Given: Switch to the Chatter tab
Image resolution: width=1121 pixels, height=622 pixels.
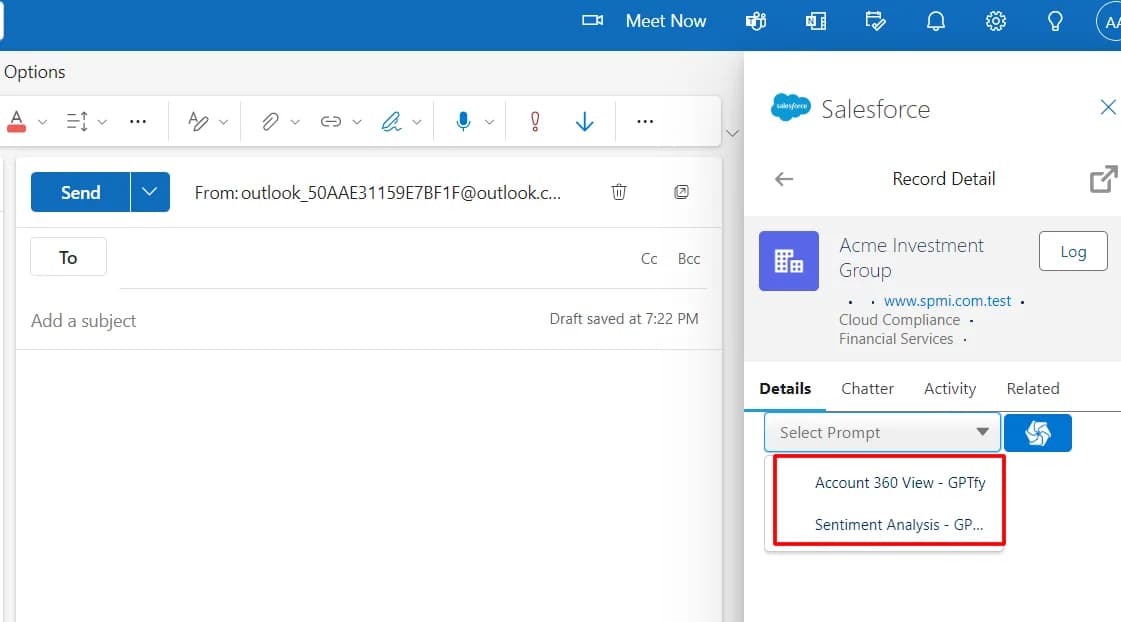Looking at the screenshot, I should (x=867, y=389).
